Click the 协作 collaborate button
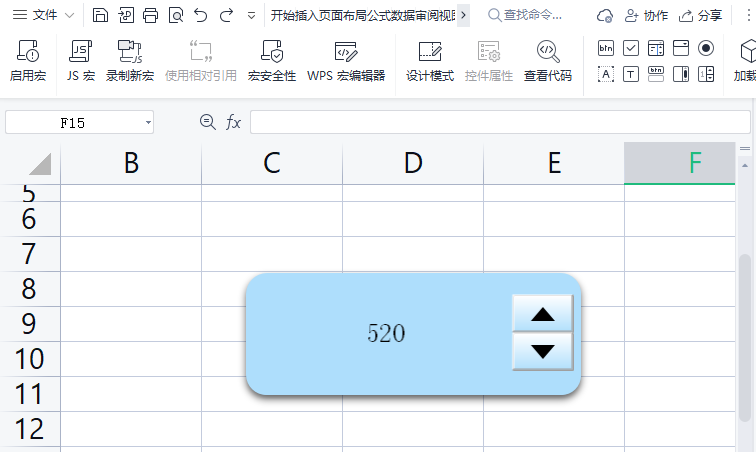Image resolution: width=756 pixels, height=452 pixels. tap(646, 15)
